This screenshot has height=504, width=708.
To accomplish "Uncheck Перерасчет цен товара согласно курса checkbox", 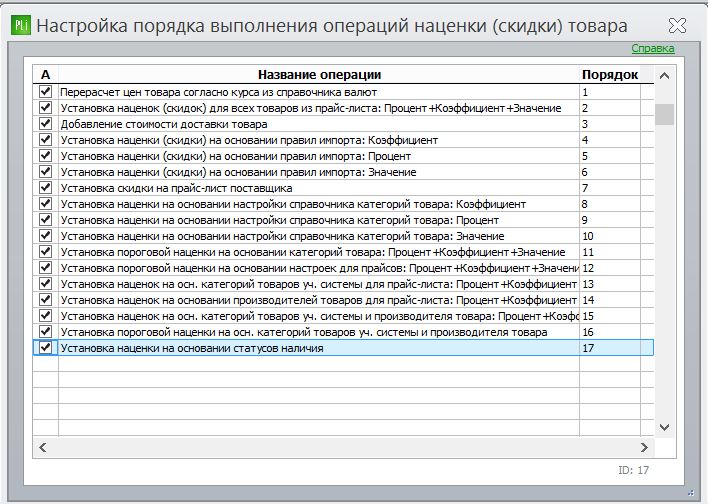I will (x=45, y=92).
